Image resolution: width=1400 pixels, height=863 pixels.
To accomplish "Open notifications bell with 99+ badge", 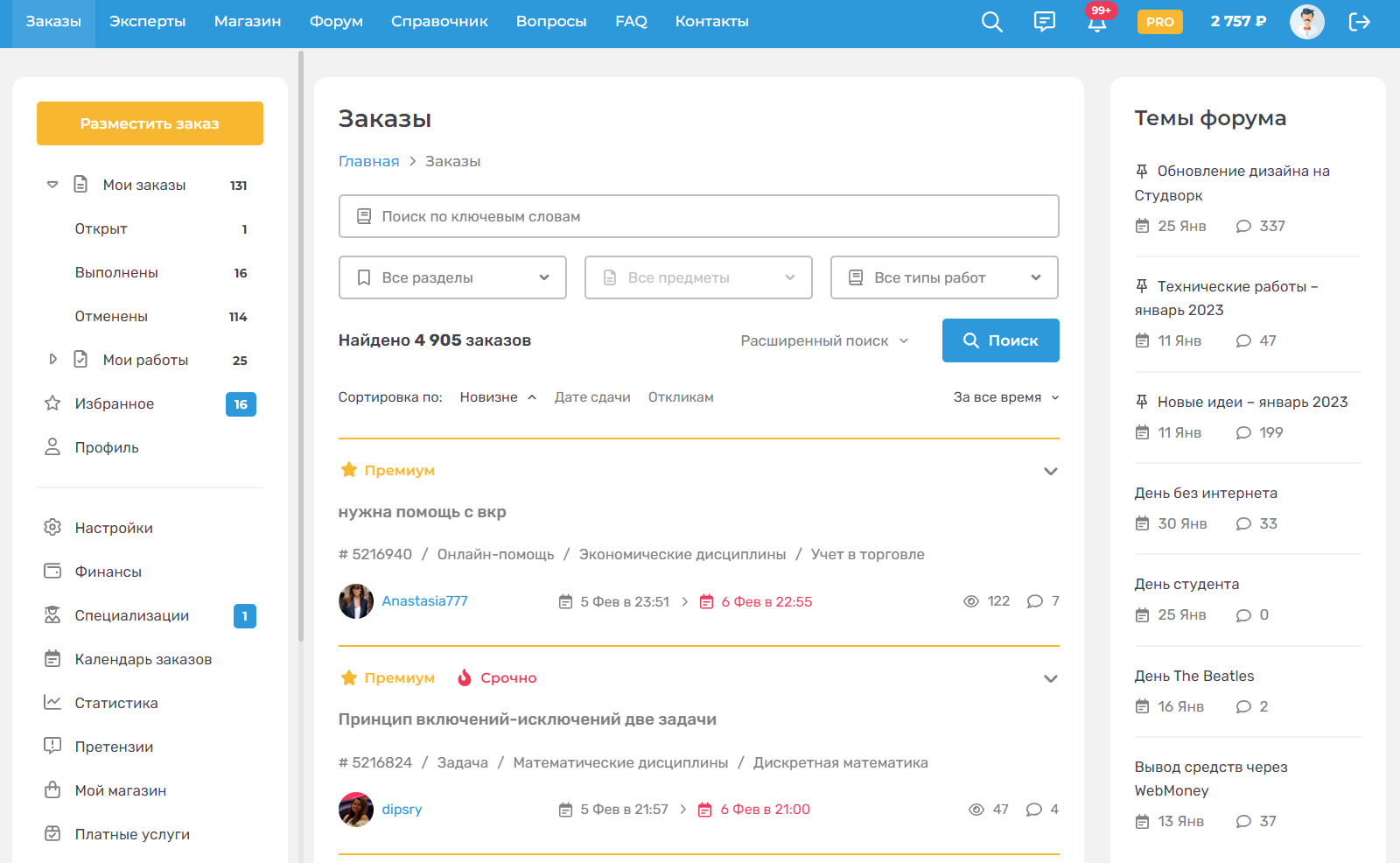I will [x=1096, y=22].
